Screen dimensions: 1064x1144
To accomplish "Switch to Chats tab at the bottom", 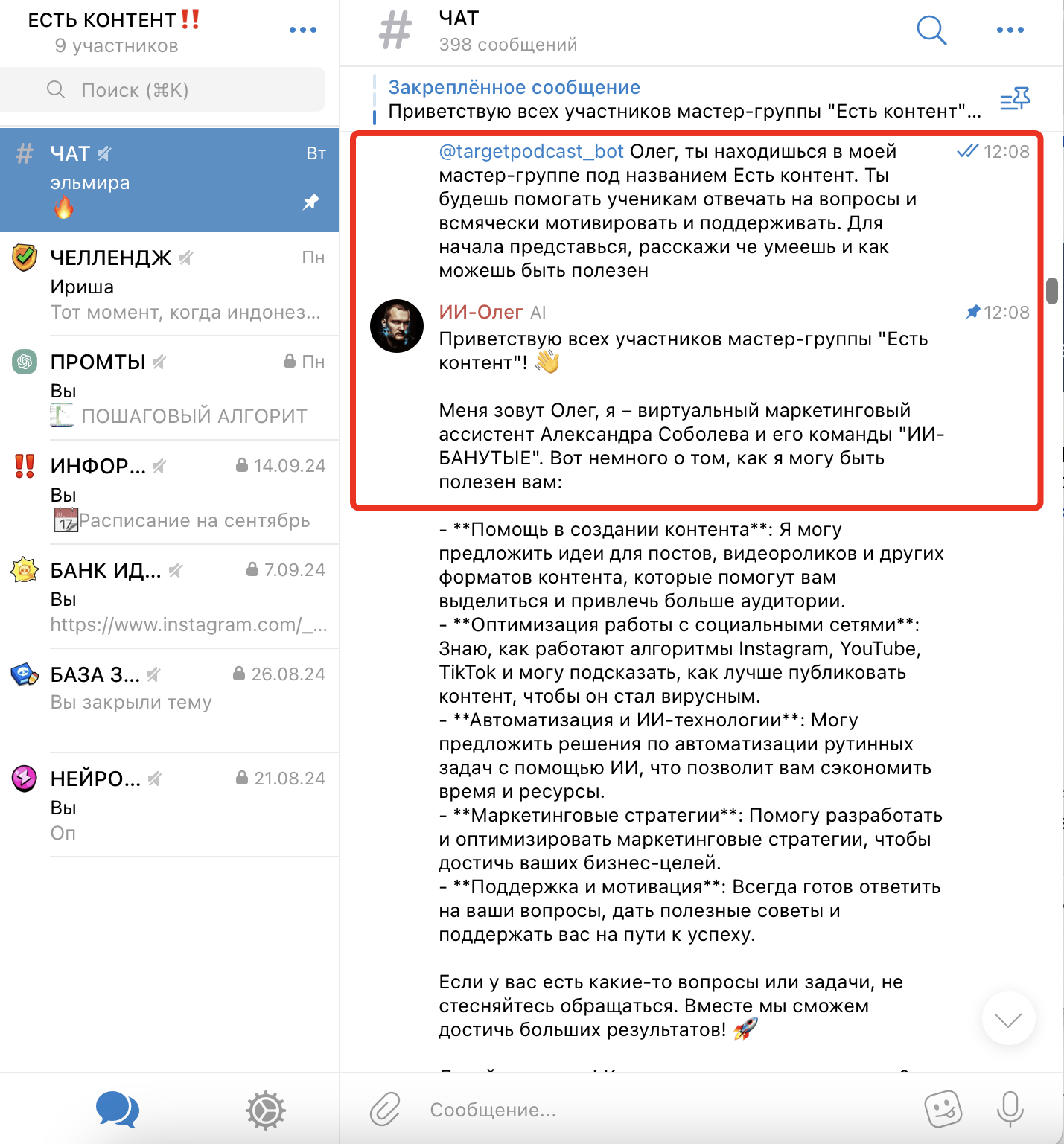I will pyautogui.click(x=118, y=1110).
